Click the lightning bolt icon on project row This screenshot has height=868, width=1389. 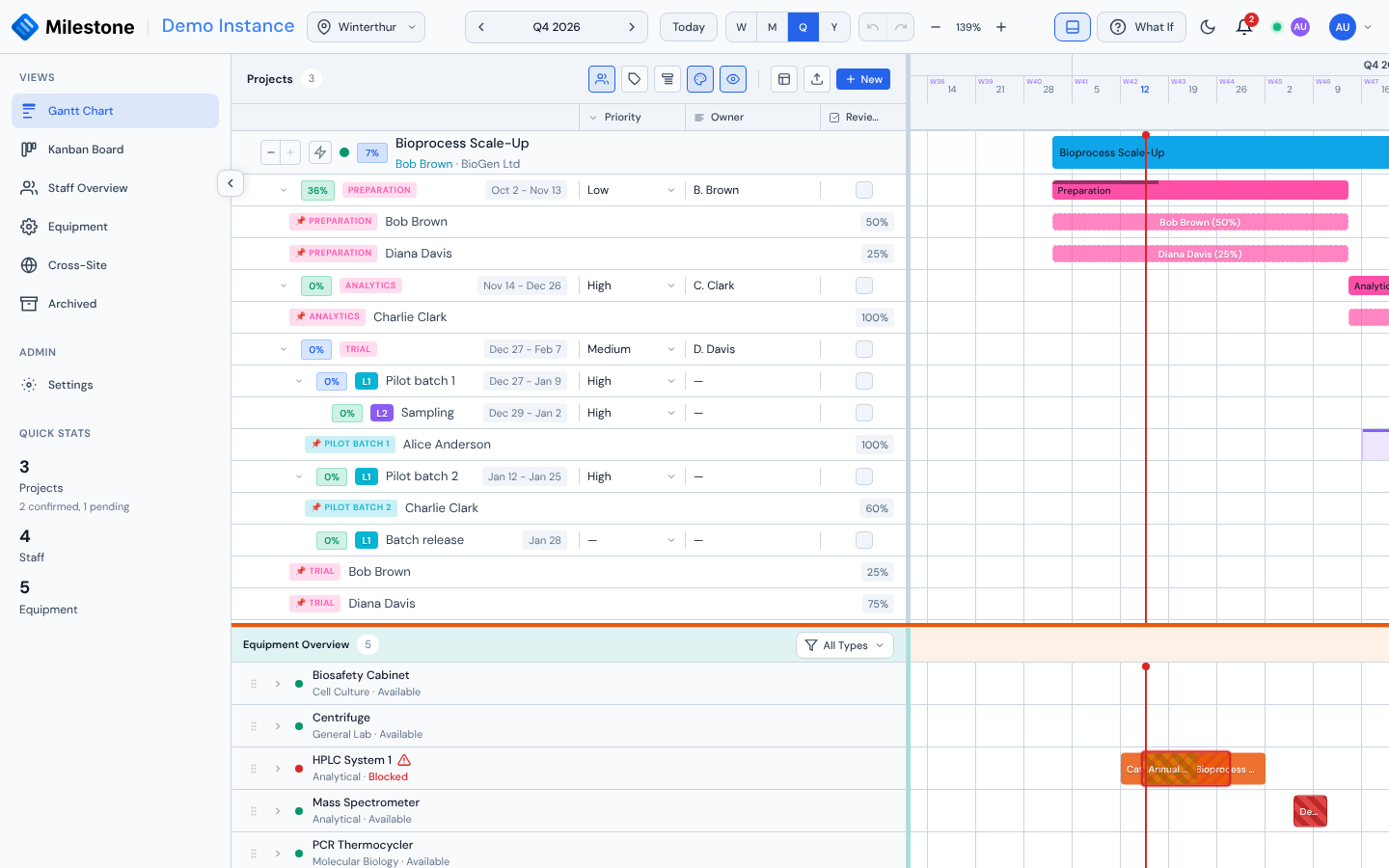[320, 152]
